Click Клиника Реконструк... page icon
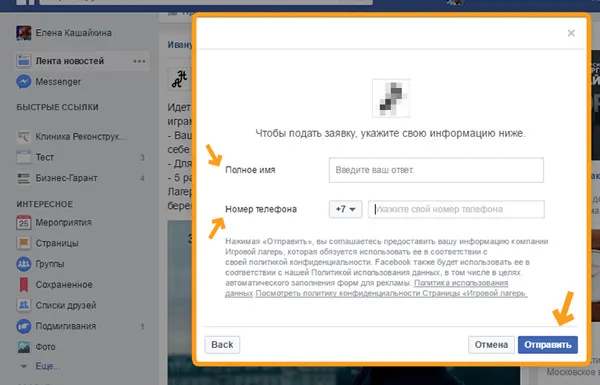The image size is (600, 385). click(24, 137)
